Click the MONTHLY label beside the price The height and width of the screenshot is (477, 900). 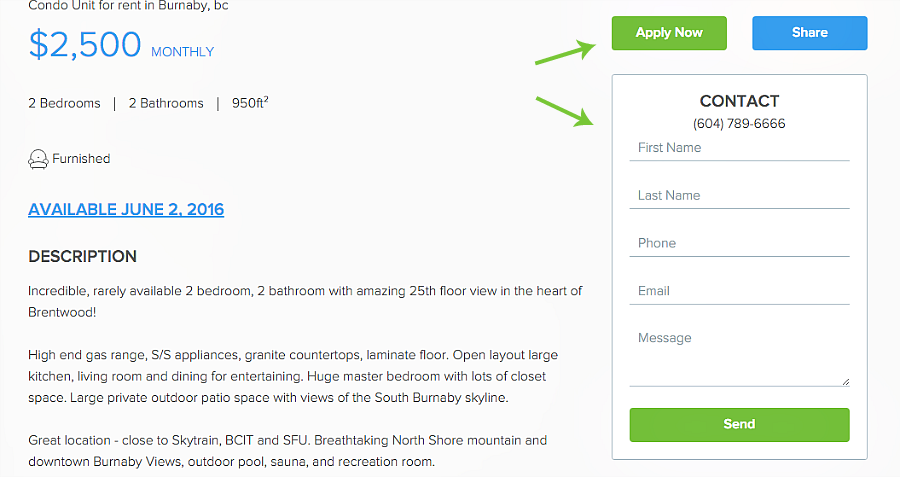coord(183,52)
